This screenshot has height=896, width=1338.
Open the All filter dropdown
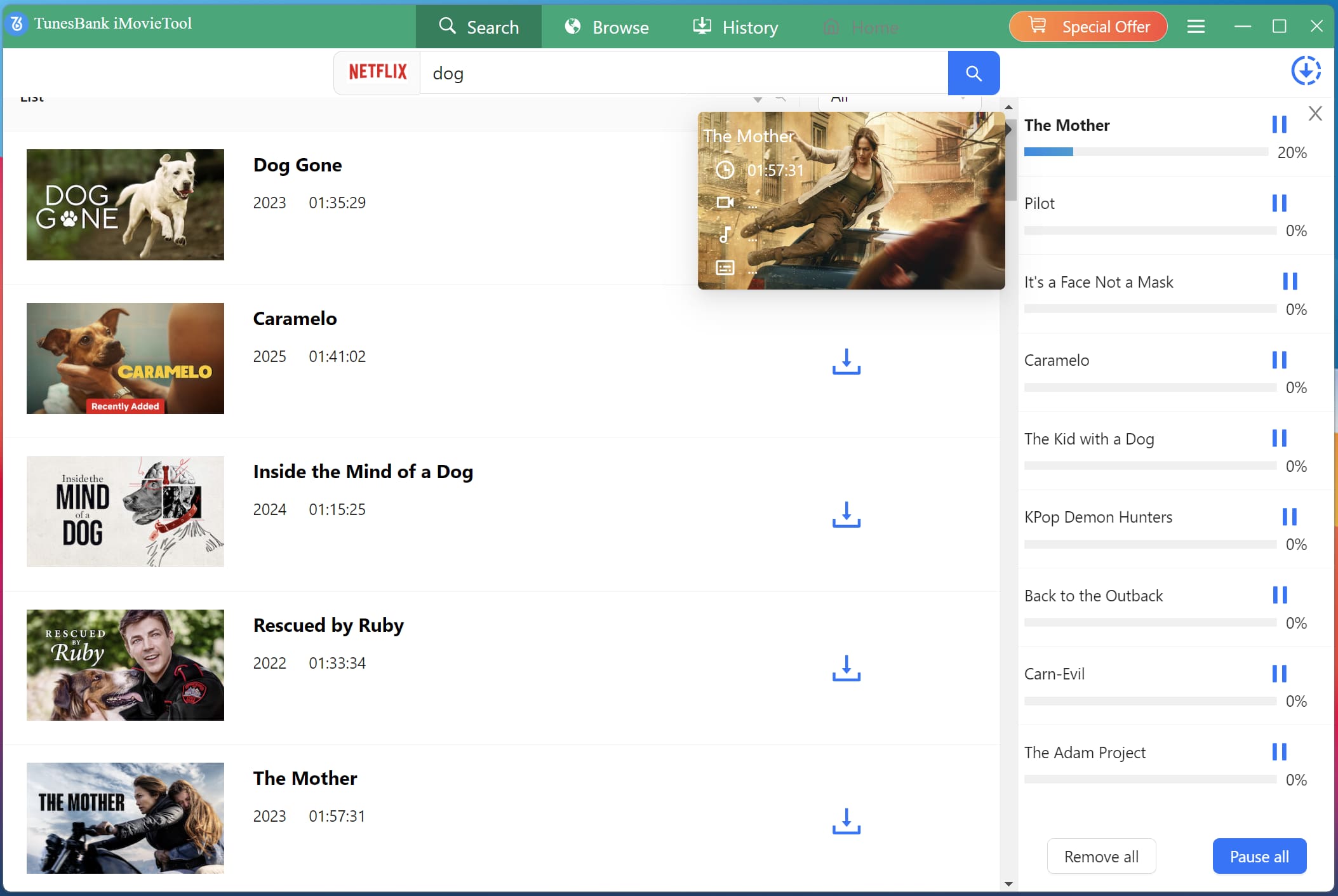899,98
